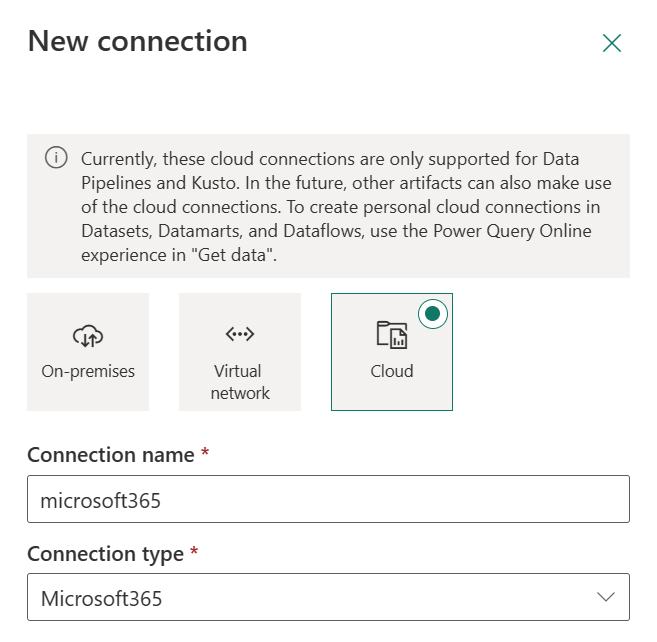Screen dimensions: 657x642
Task: Click the "Virtual network" text label
Action: (x=240, y=381)
